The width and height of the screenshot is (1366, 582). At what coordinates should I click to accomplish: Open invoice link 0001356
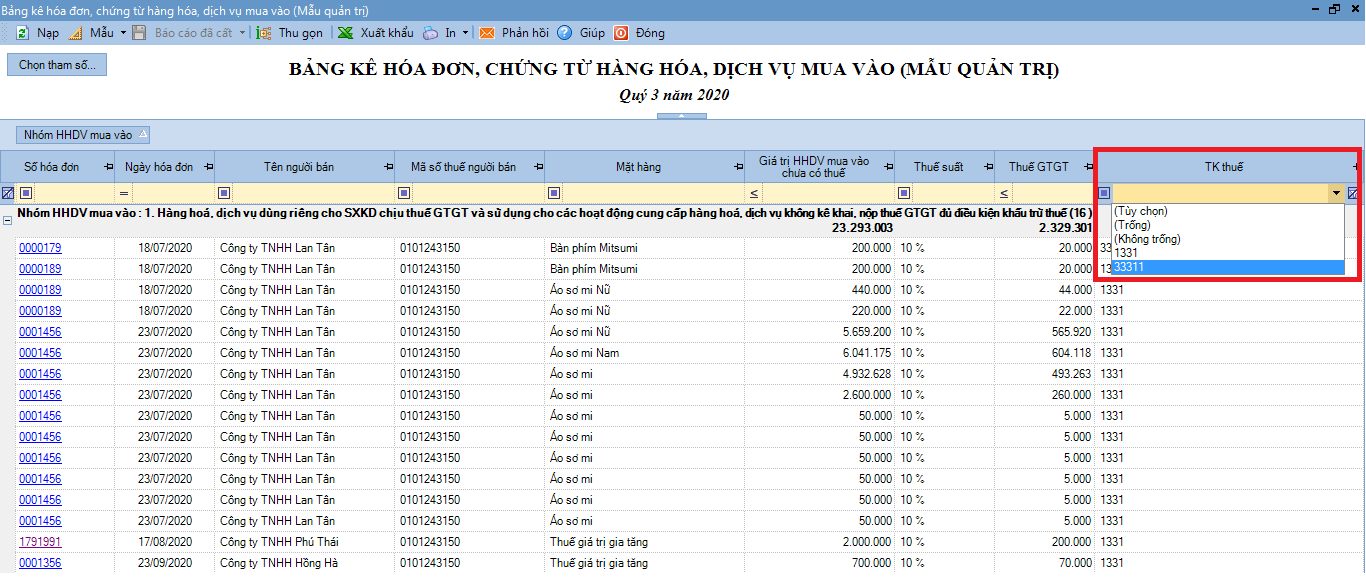coord(40,563)
